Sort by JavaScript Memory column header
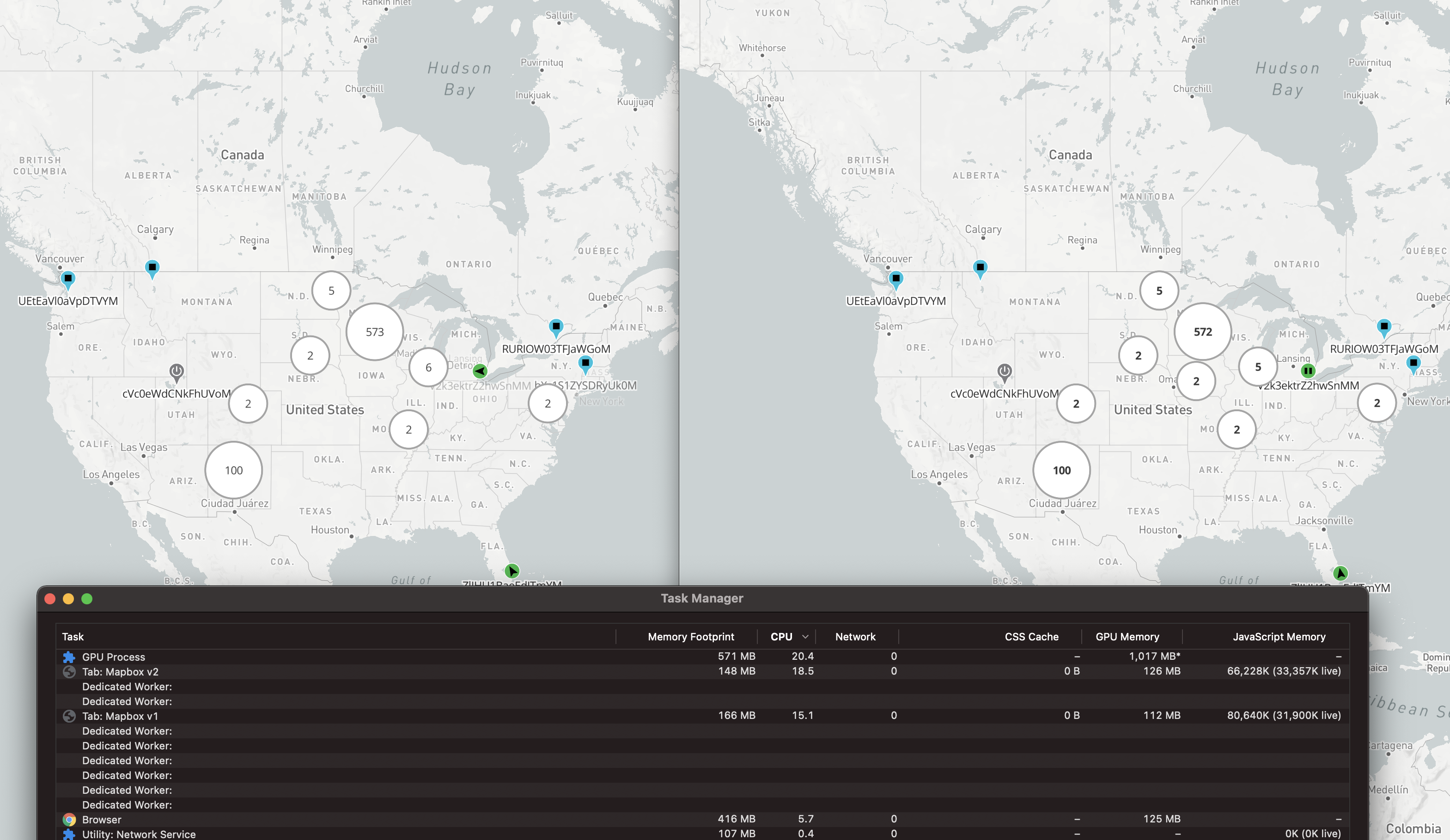This screenshot has width=1450, height=840. point(1279,637)
